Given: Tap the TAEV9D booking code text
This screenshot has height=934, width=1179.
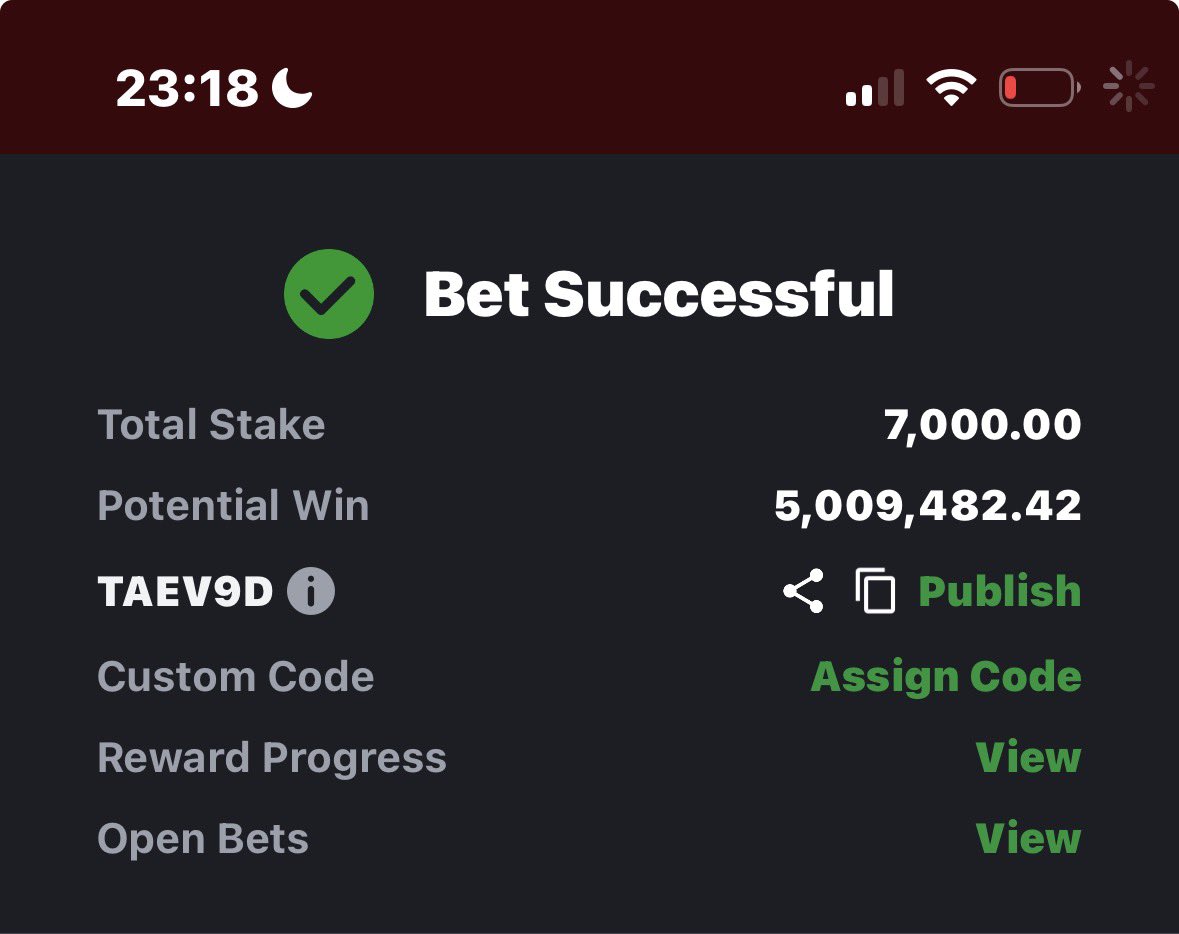Looking at the screenshot, I should point(185,591).
